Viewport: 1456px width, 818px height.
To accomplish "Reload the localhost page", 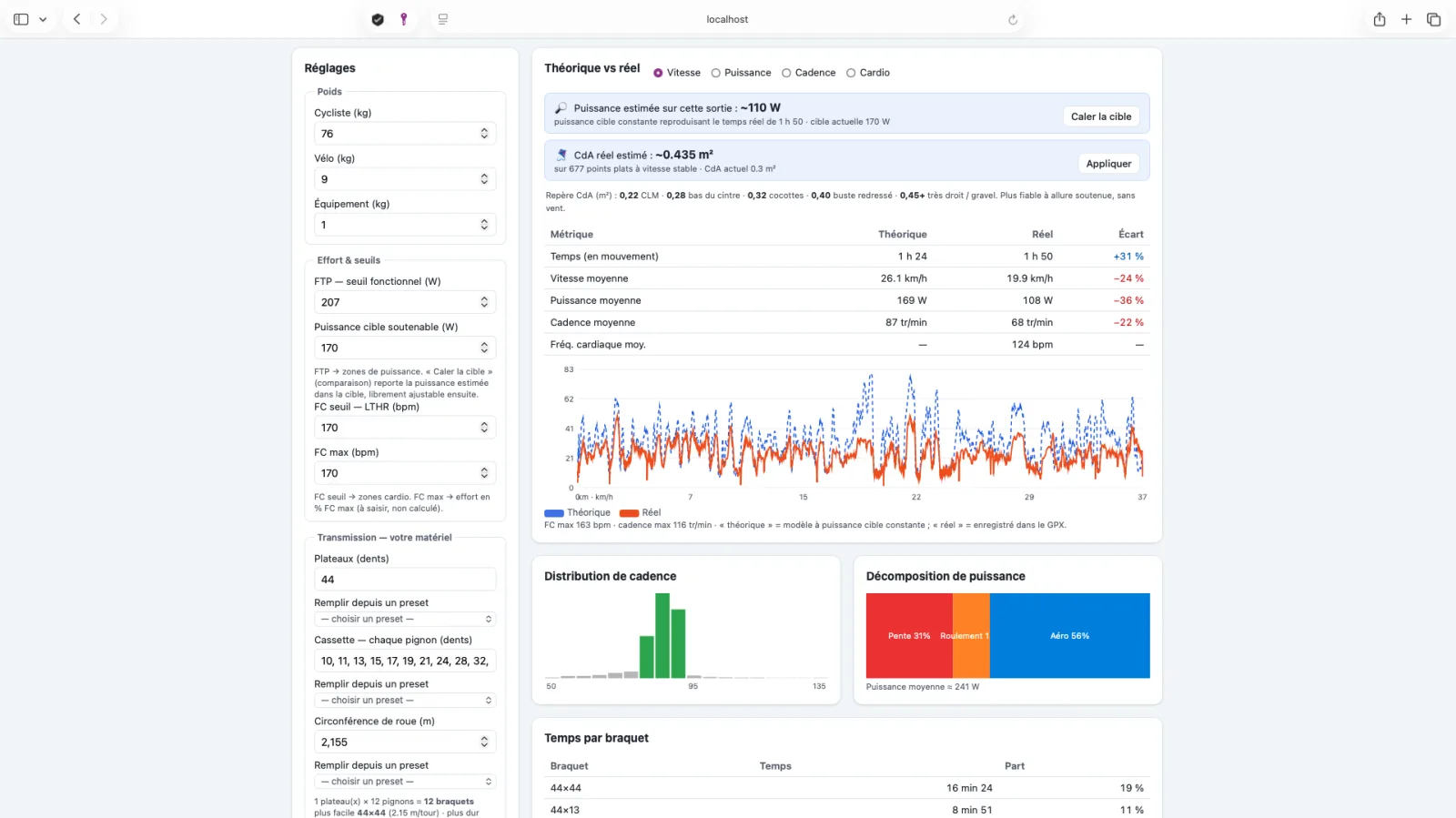I will click(x=1013, y=19).
